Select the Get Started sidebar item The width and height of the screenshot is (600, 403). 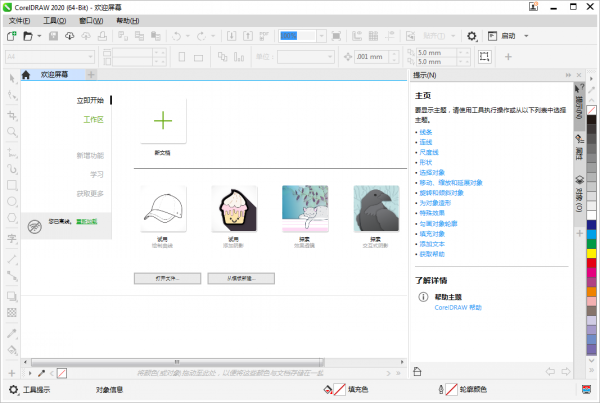(x=90, y=100)
